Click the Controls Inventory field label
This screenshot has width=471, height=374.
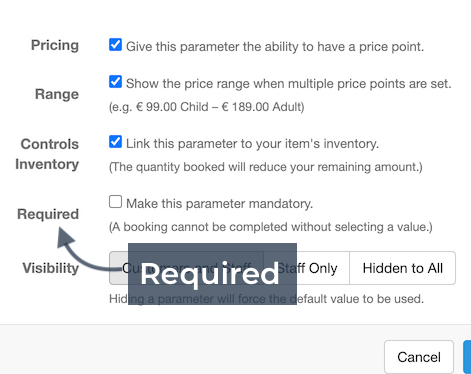[x=47, y=154]
